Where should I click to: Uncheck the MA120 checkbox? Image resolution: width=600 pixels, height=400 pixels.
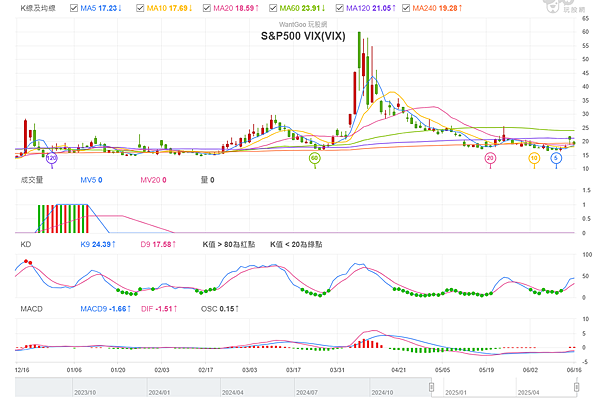(339, 8)
